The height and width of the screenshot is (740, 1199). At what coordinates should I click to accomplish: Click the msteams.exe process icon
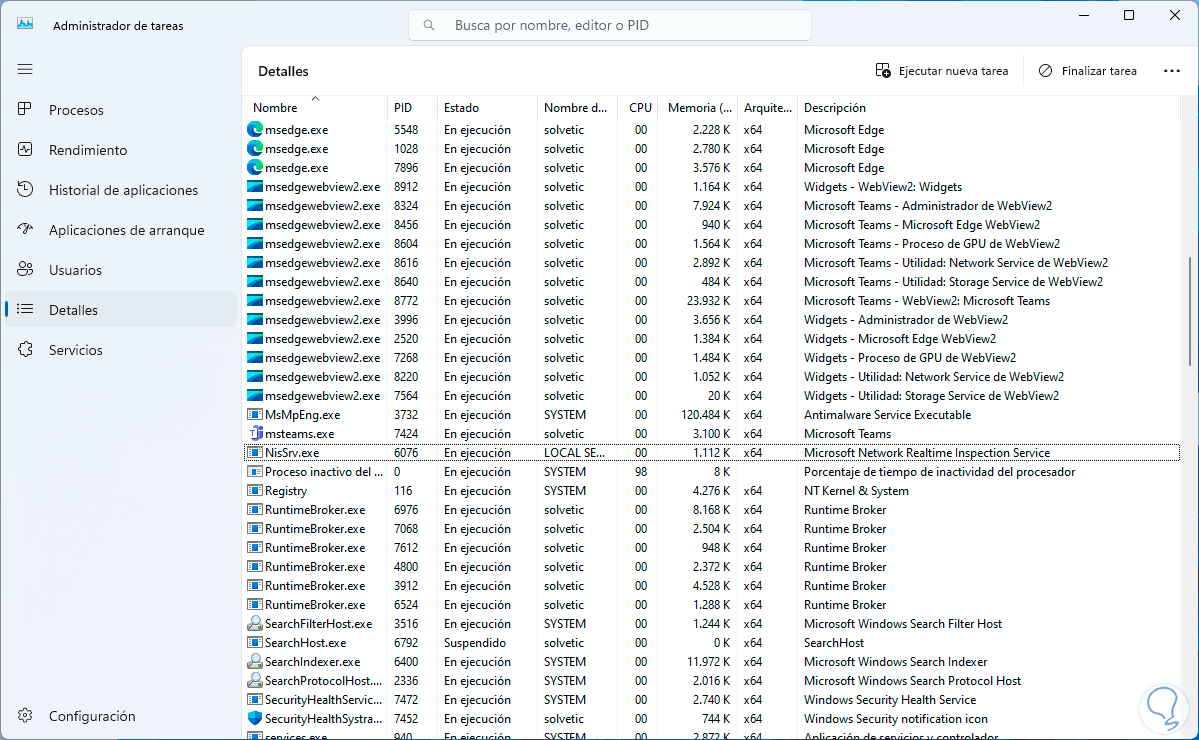[x=255, y=434]
